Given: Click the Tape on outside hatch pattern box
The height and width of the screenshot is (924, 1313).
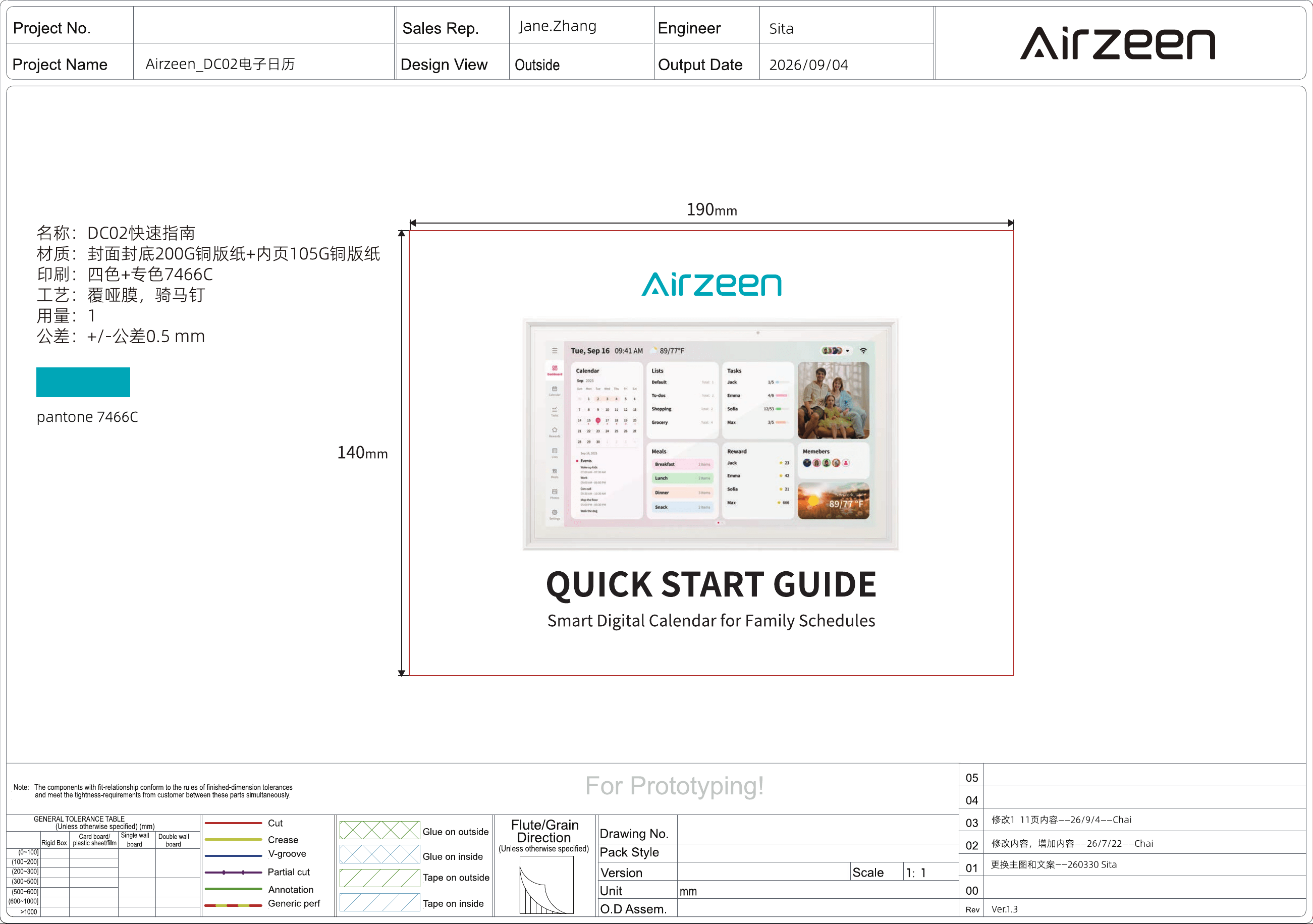Looking at the screenshot, I should pyautogui.click(x=379, y=878).
